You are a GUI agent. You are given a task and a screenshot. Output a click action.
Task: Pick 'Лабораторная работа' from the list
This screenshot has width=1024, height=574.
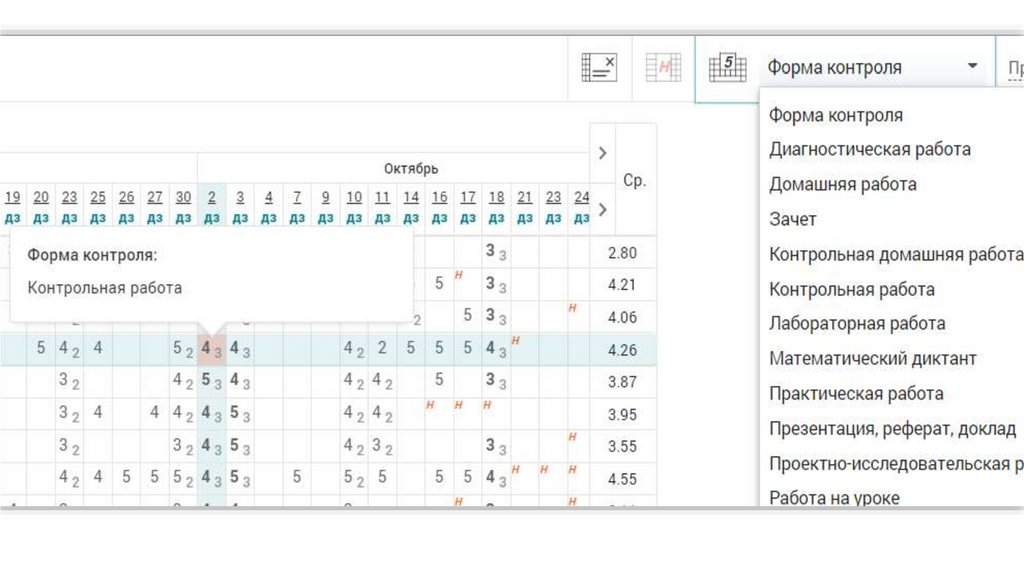(856, 324)
